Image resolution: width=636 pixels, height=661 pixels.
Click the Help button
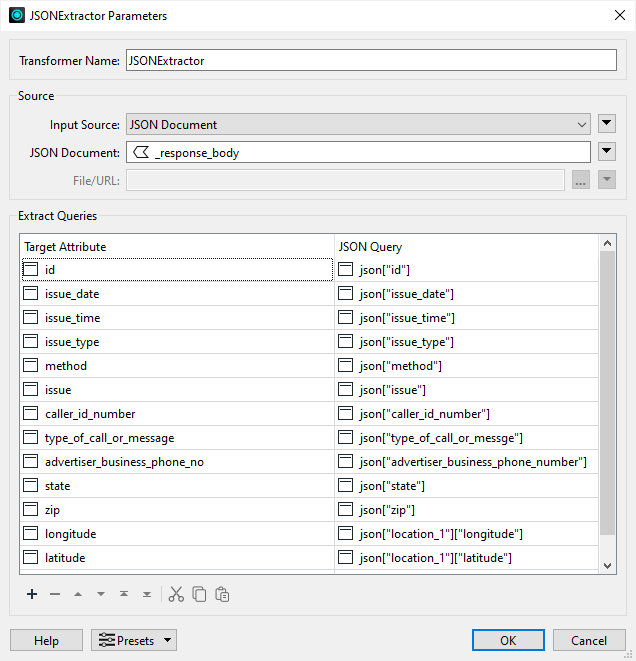tap(46, 640)
